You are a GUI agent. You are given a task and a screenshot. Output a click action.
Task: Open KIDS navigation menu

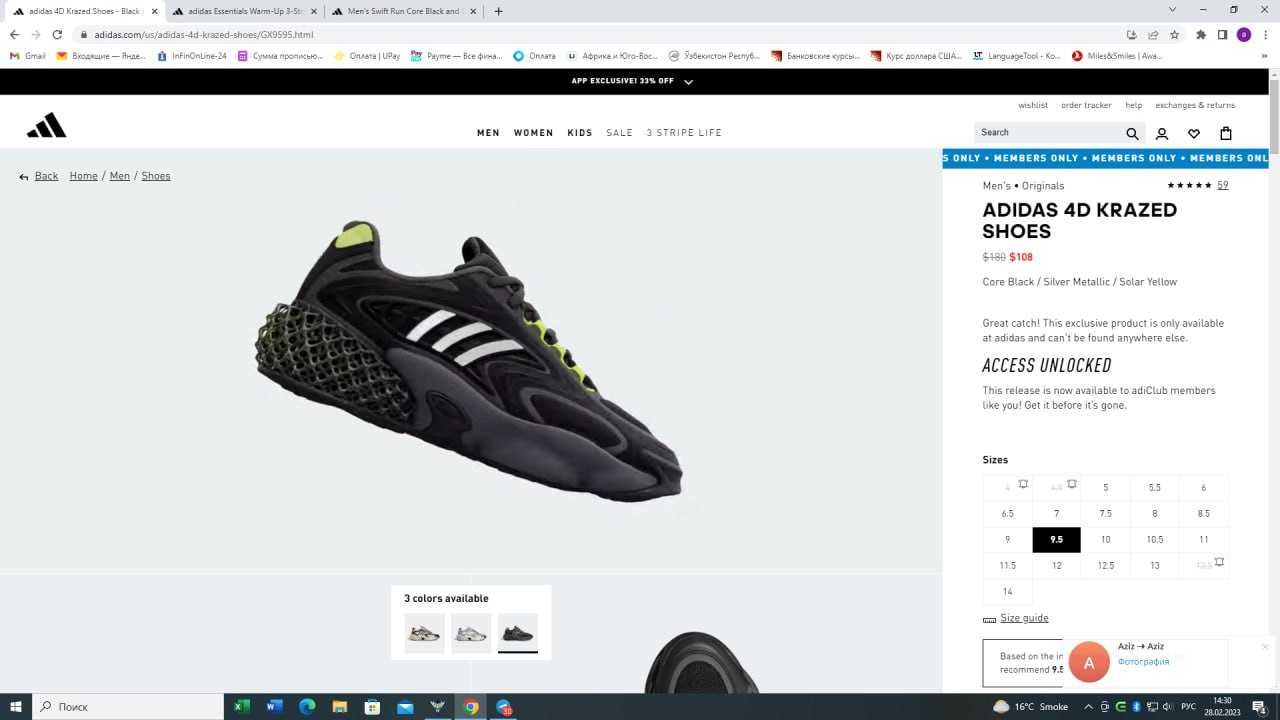[x=580, y=132]
